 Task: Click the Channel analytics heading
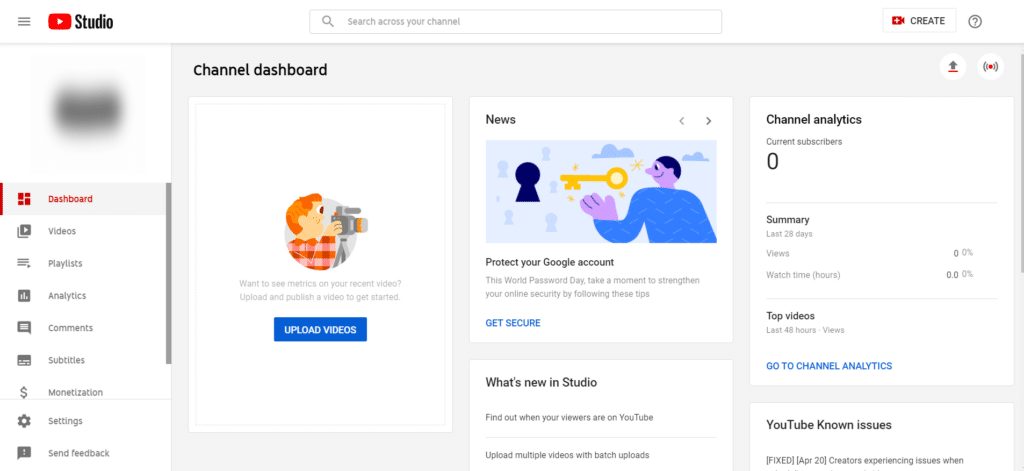(814, 120)
